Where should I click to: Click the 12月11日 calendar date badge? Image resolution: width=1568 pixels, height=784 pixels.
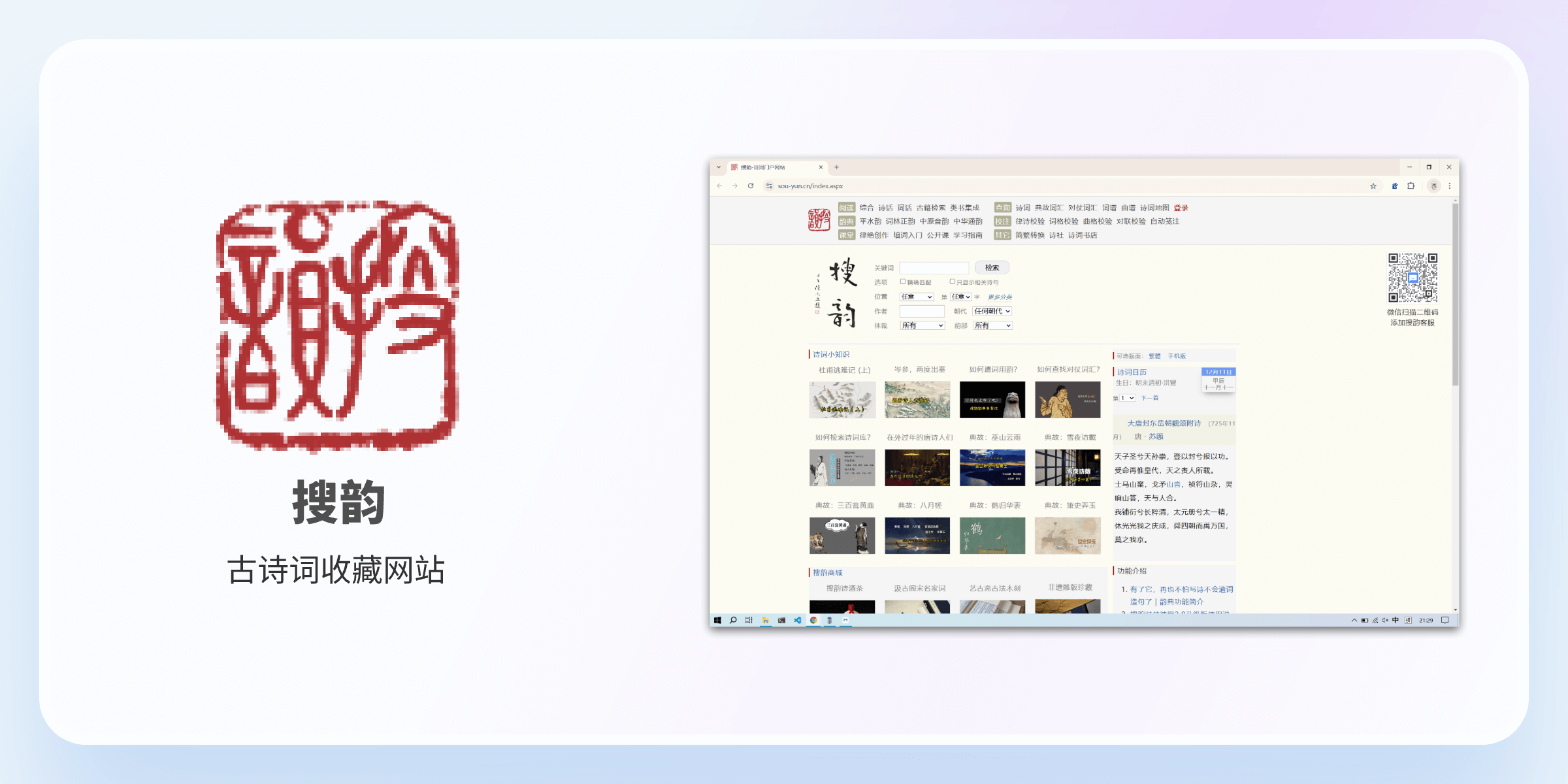[1218, 372]
